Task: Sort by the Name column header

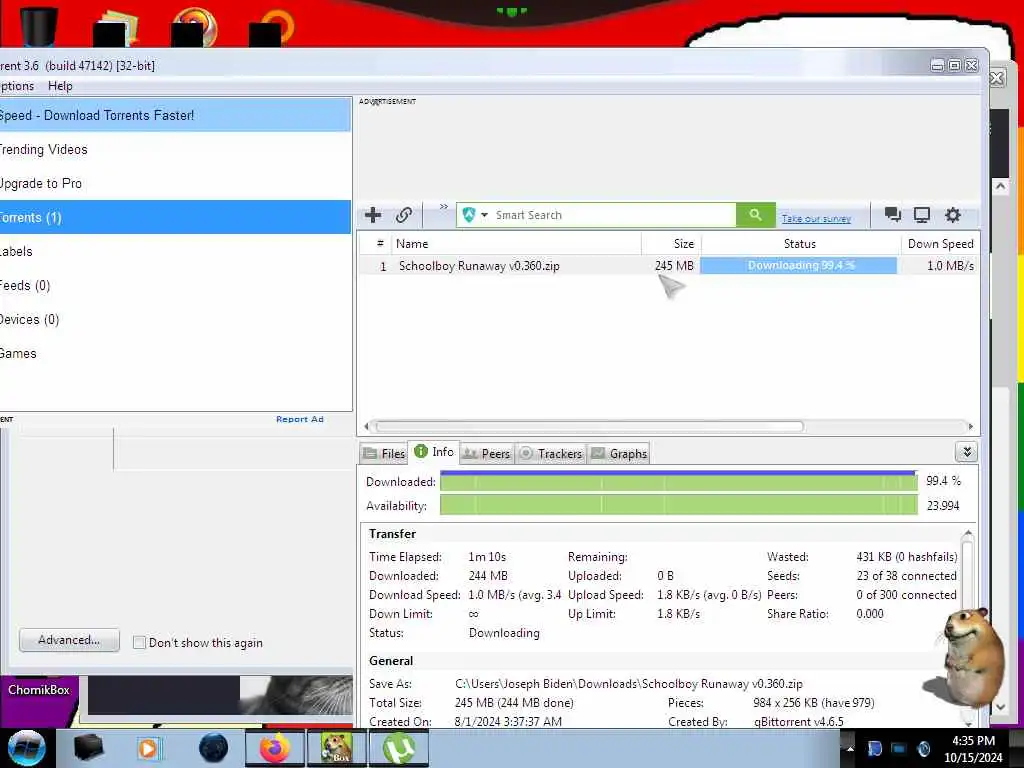Action: 516,244
